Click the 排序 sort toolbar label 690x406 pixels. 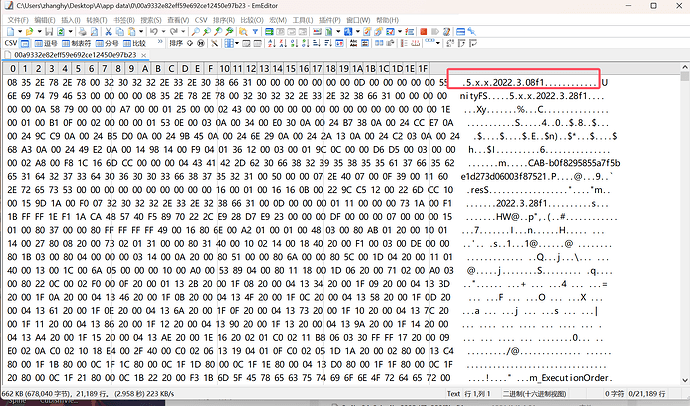pos(176,43)
